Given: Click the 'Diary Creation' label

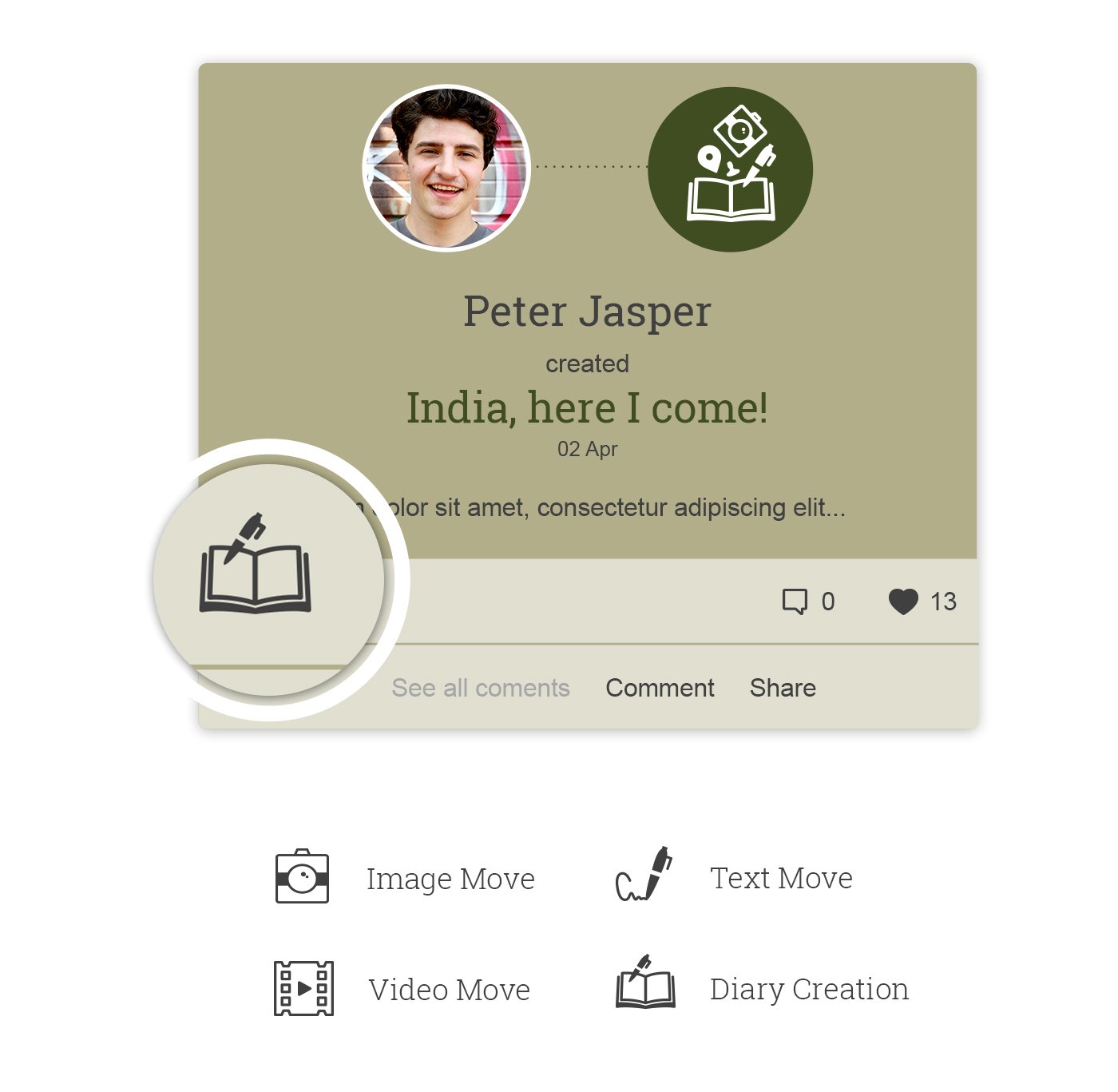Looking at the screenshot, I should pyautogui.click(x=809, y=990).
